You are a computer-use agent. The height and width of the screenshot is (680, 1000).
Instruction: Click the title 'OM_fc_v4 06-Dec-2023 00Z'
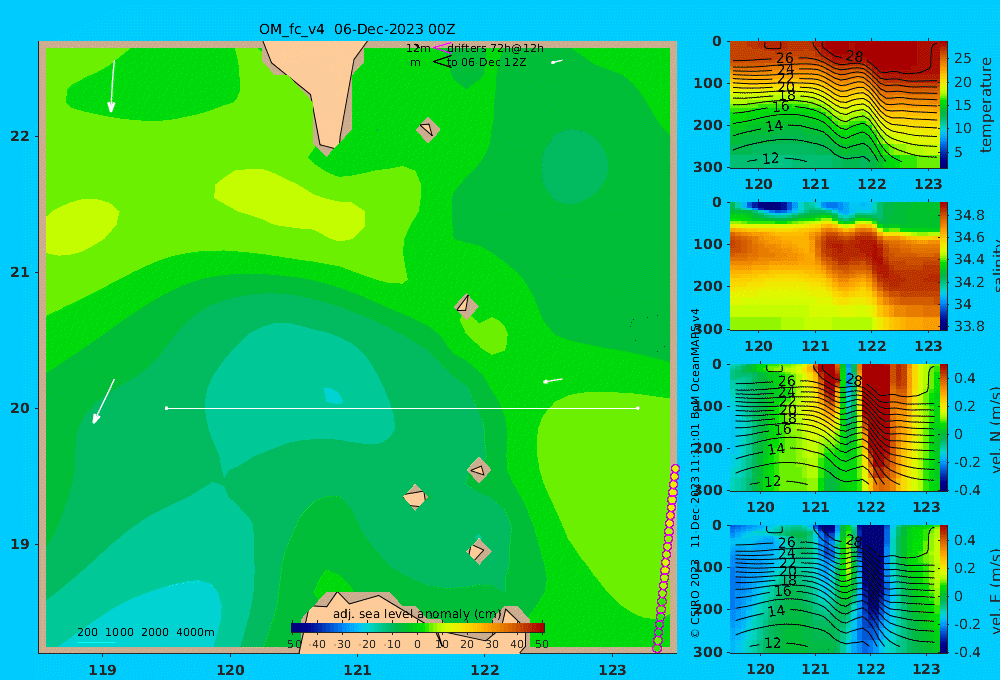pos(357,29)
